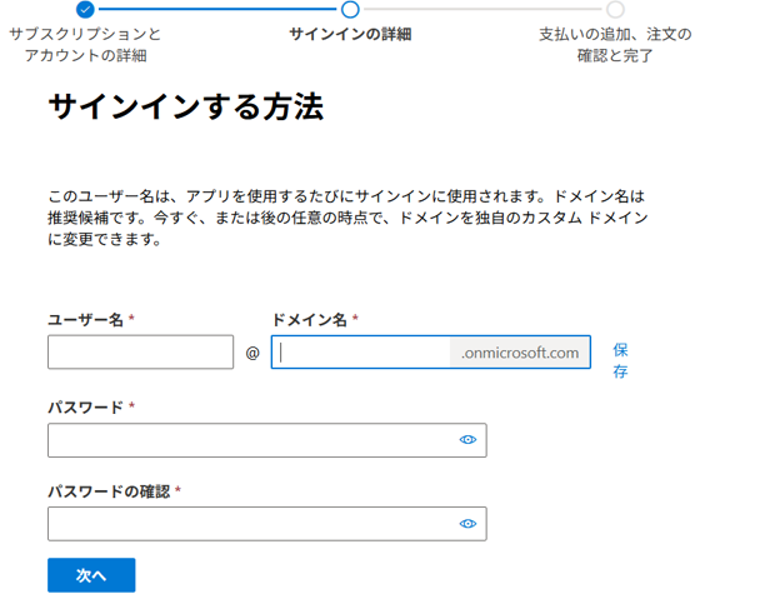Screen dimensions: 775x614
Task: Click the パスワード label above the first password field
Action: pyautogui.click(x=86, y=407)
